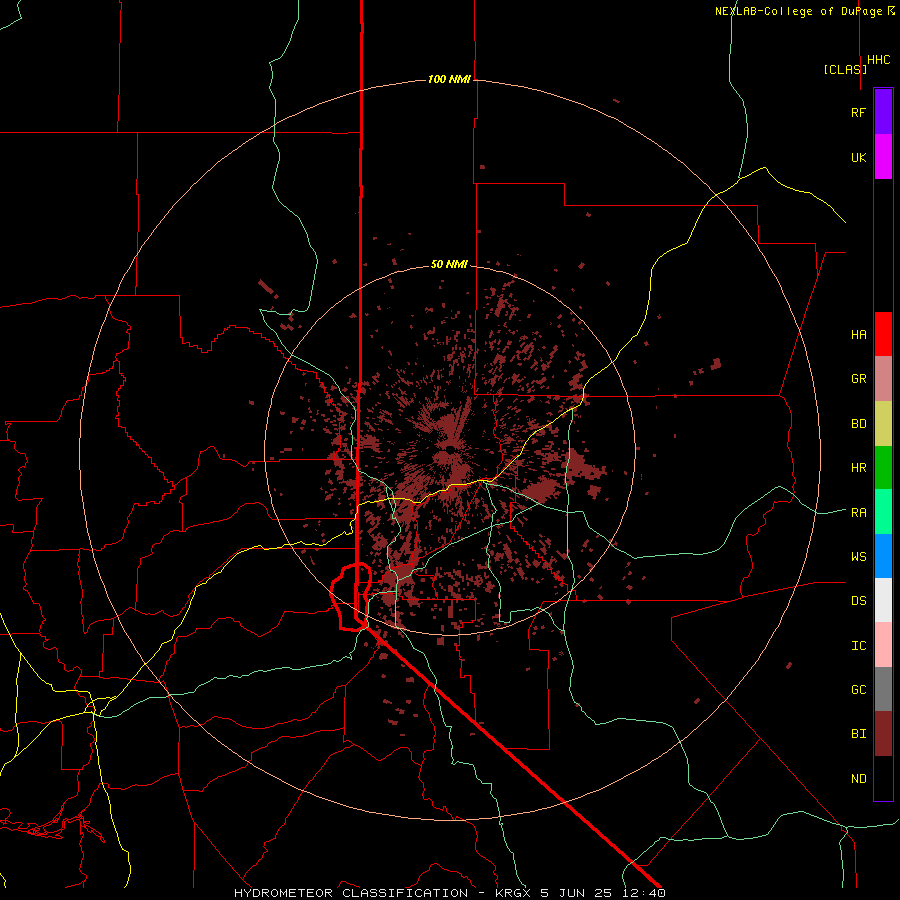Click the RF legend label
The height and width of the screenshot is (900, 900).
point(858,112)
